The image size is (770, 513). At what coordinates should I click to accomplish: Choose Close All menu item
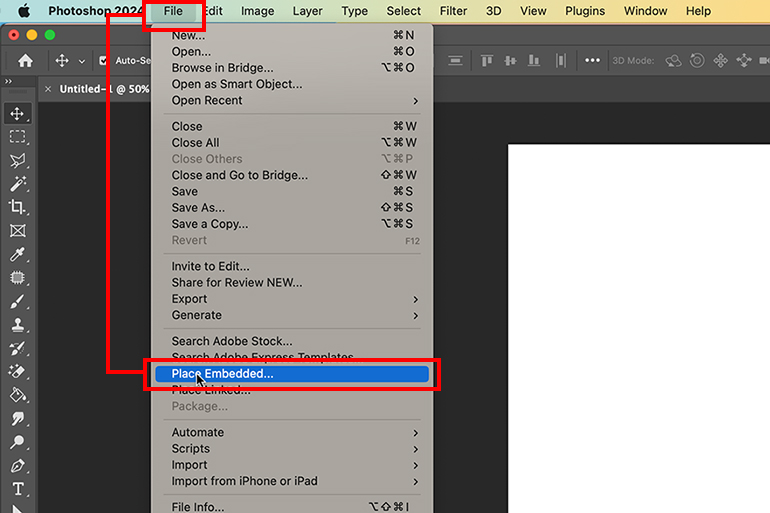(x=293, y=142)
